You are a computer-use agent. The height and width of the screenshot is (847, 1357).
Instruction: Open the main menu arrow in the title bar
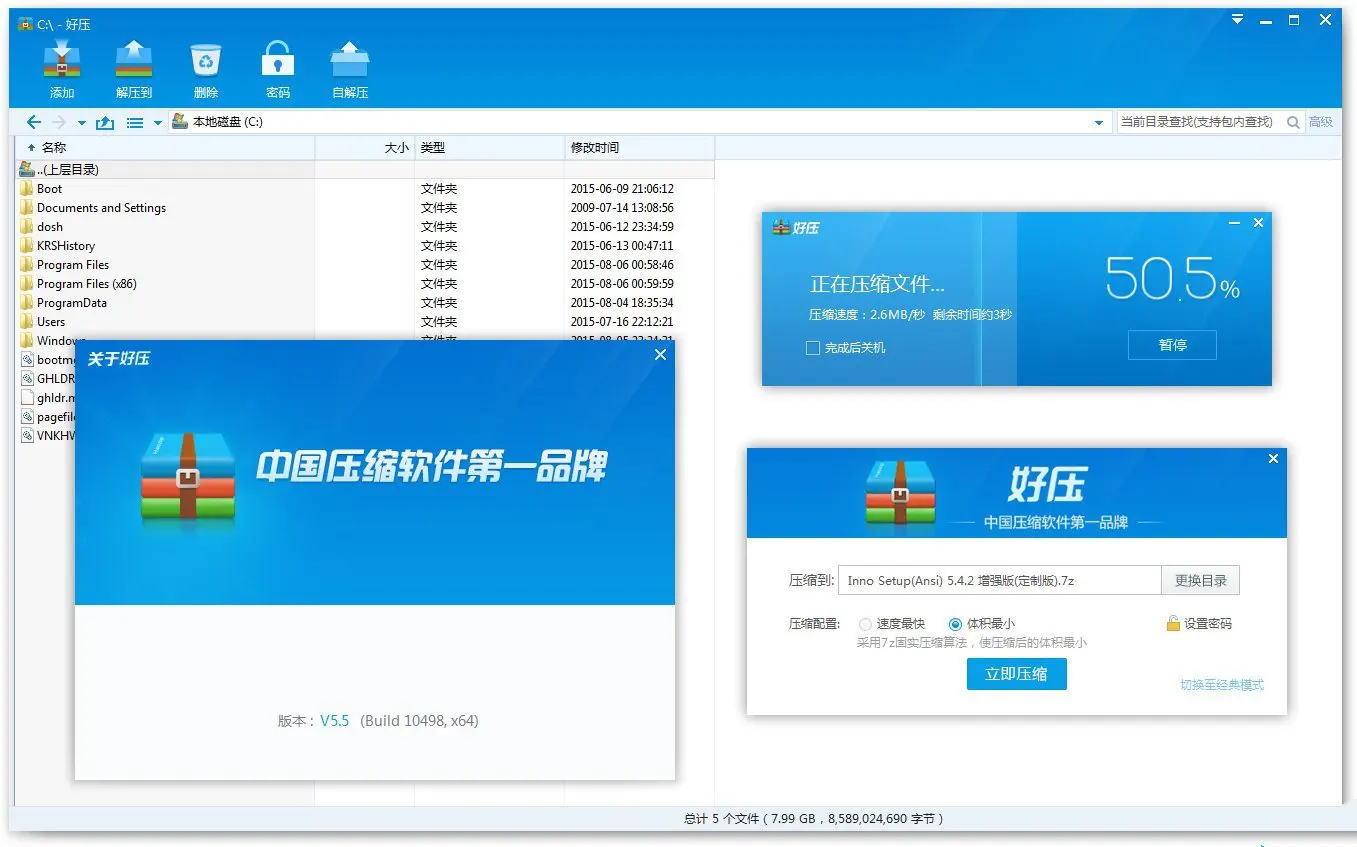tap(1236, 19)
